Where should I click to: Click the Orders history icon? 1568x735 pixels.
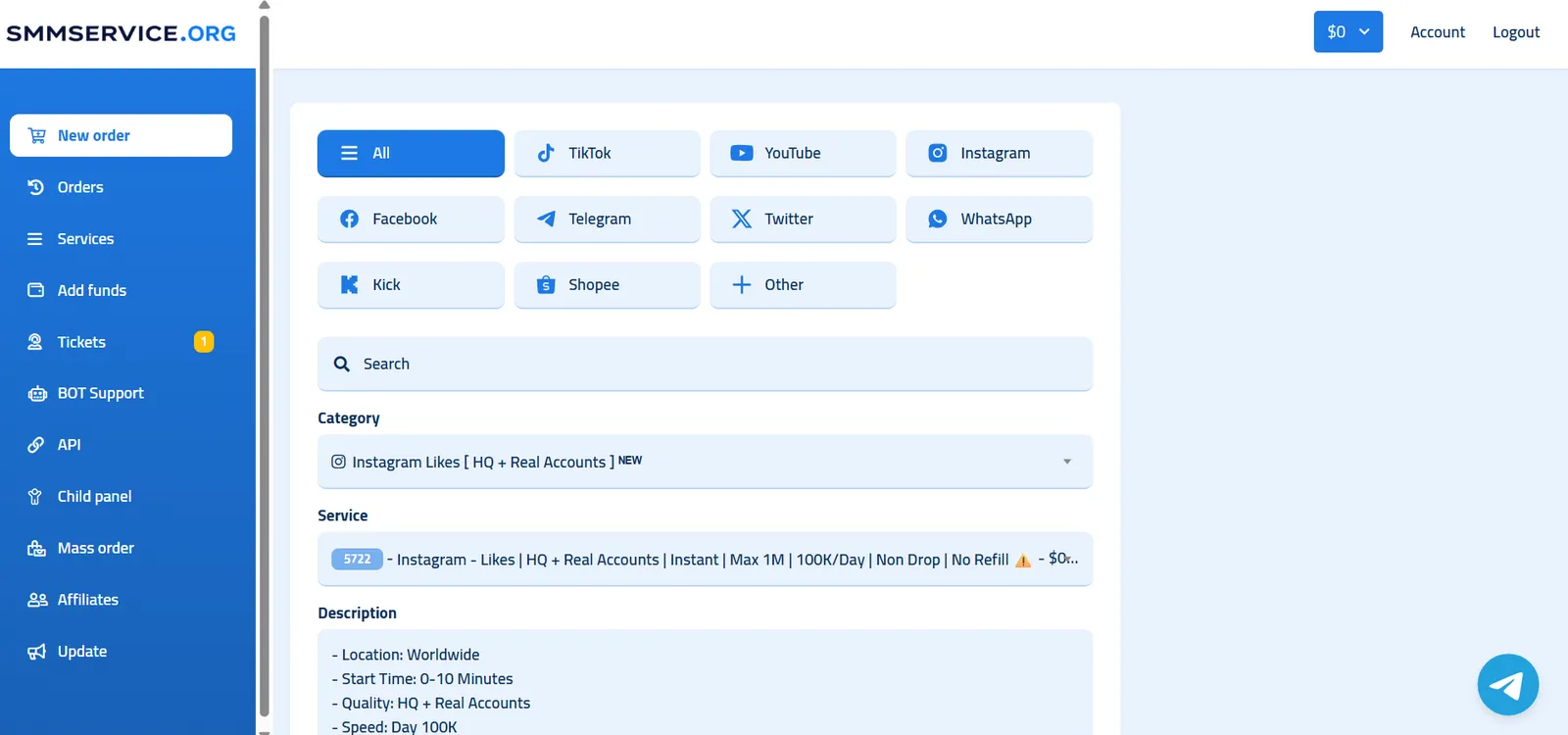click(36, 187)
